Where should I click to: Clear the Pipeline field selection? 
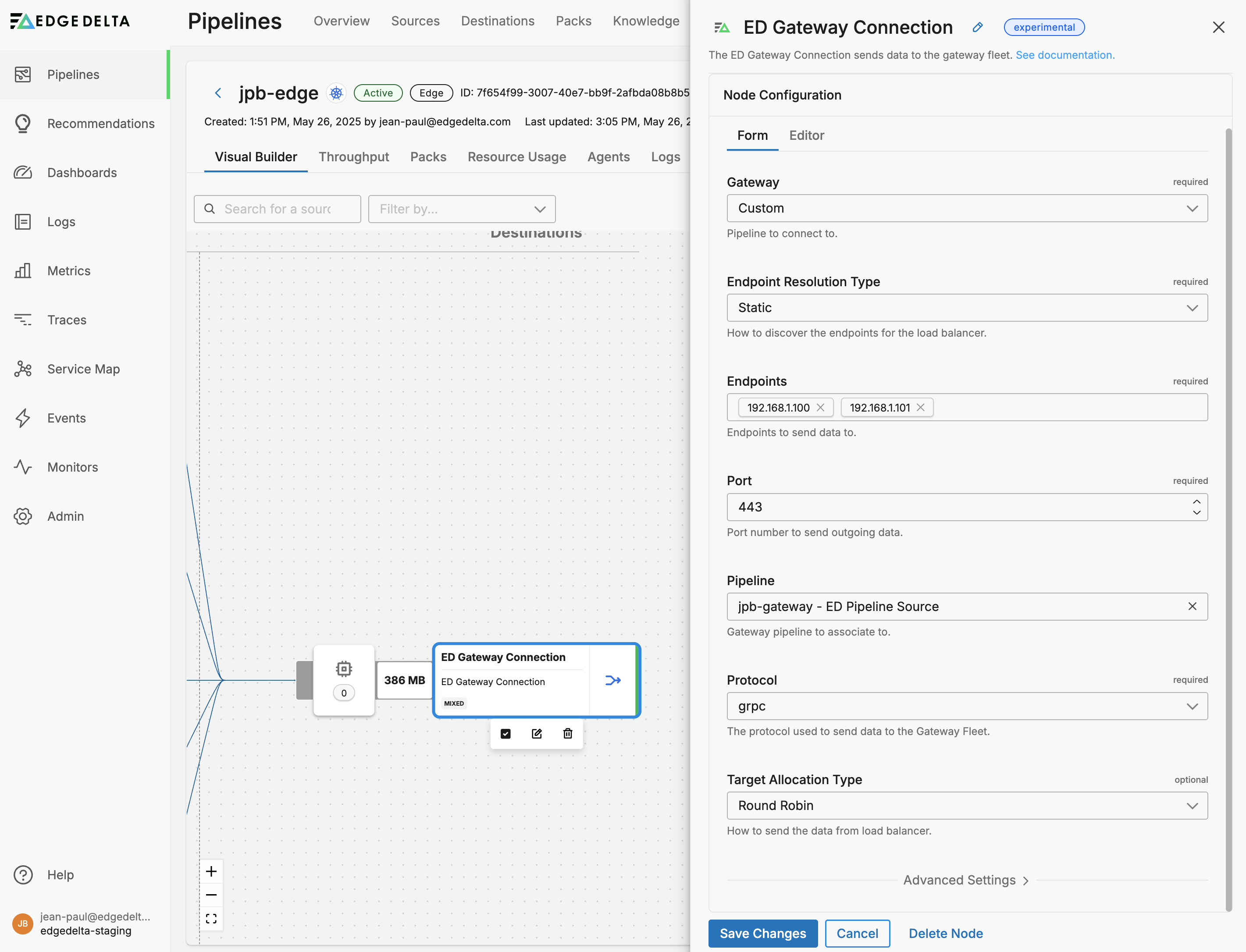(x=1192, y=606)
